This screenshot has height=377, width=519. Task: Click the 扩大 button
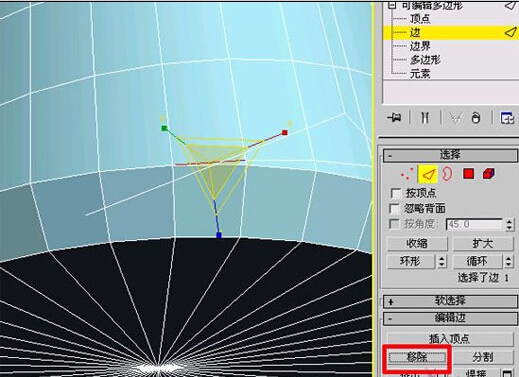pos(483,244)
